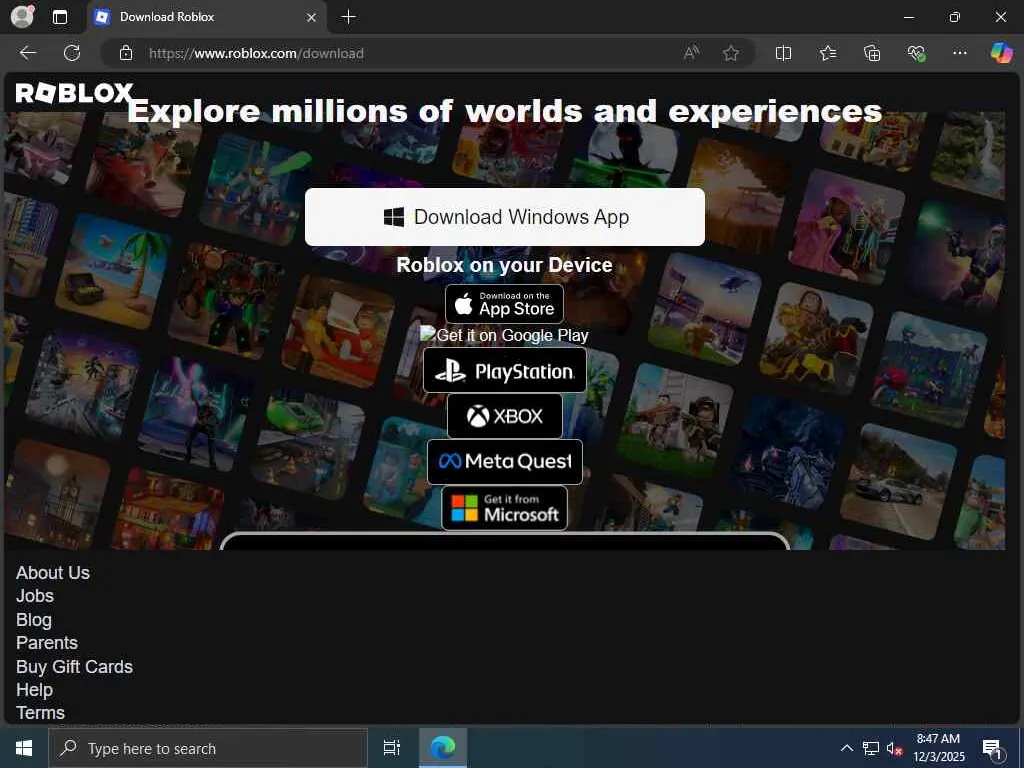1024x768 pixels.
Task: Open the browser profile avatar
Action: (22, 17)
